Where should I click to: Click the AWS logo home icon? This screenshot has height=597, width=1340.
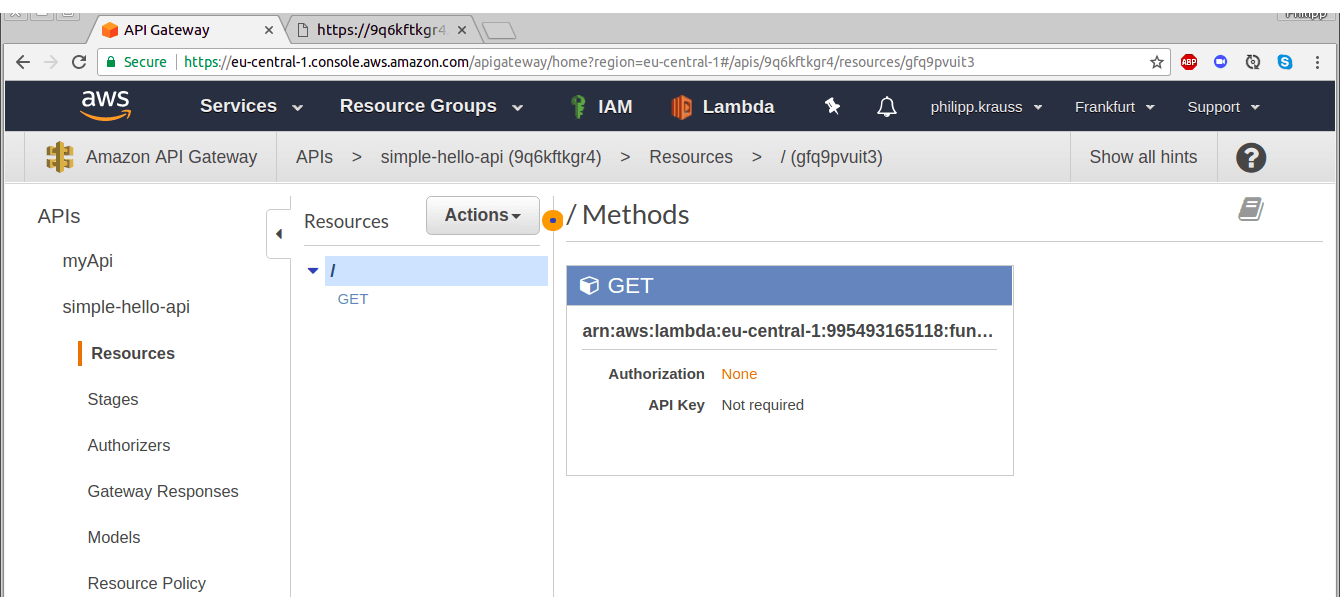[x=105, y=106]
